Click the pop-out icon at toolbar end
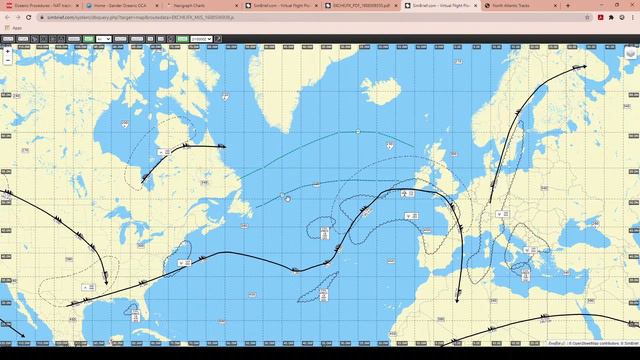Image resolution: width=640 pixels, height=360 pixels. pyautogui.click(x=218, y=39)
